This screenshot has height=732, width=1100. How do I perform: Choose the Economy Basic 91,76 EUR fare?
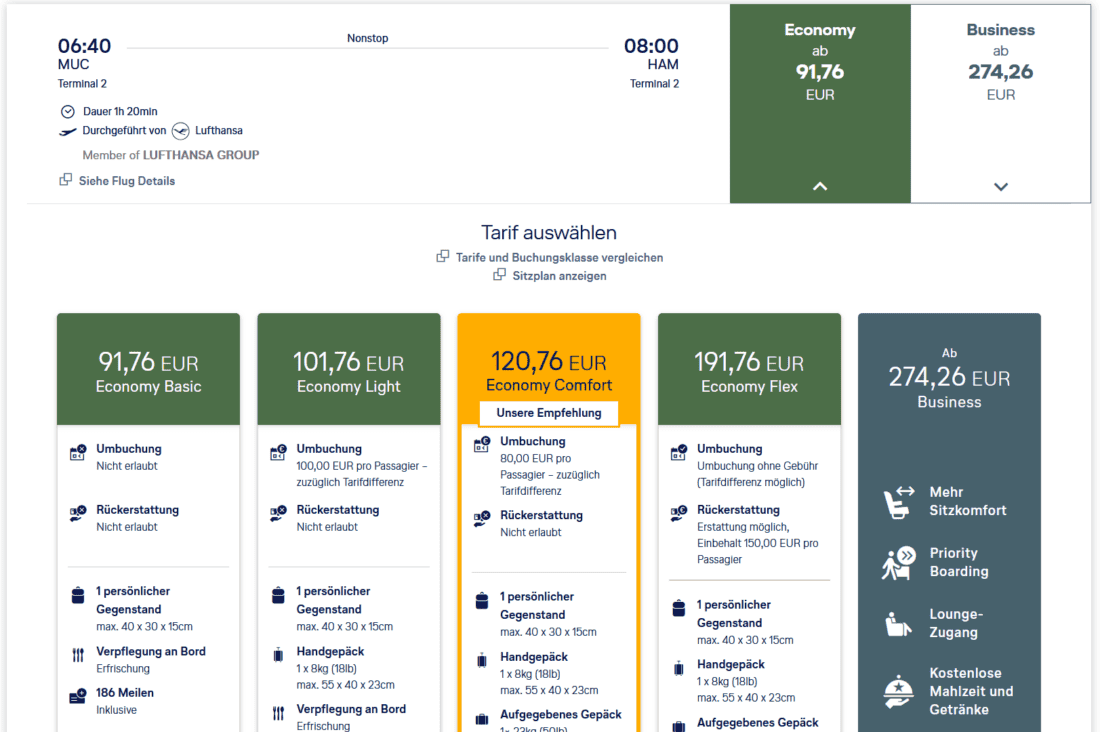[x=149, y=369]
